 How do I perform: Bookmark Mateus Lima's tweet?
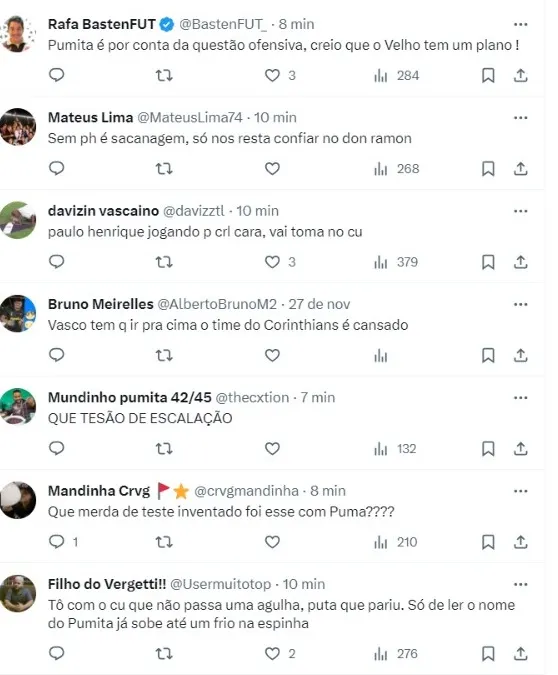tap(488, 169)
